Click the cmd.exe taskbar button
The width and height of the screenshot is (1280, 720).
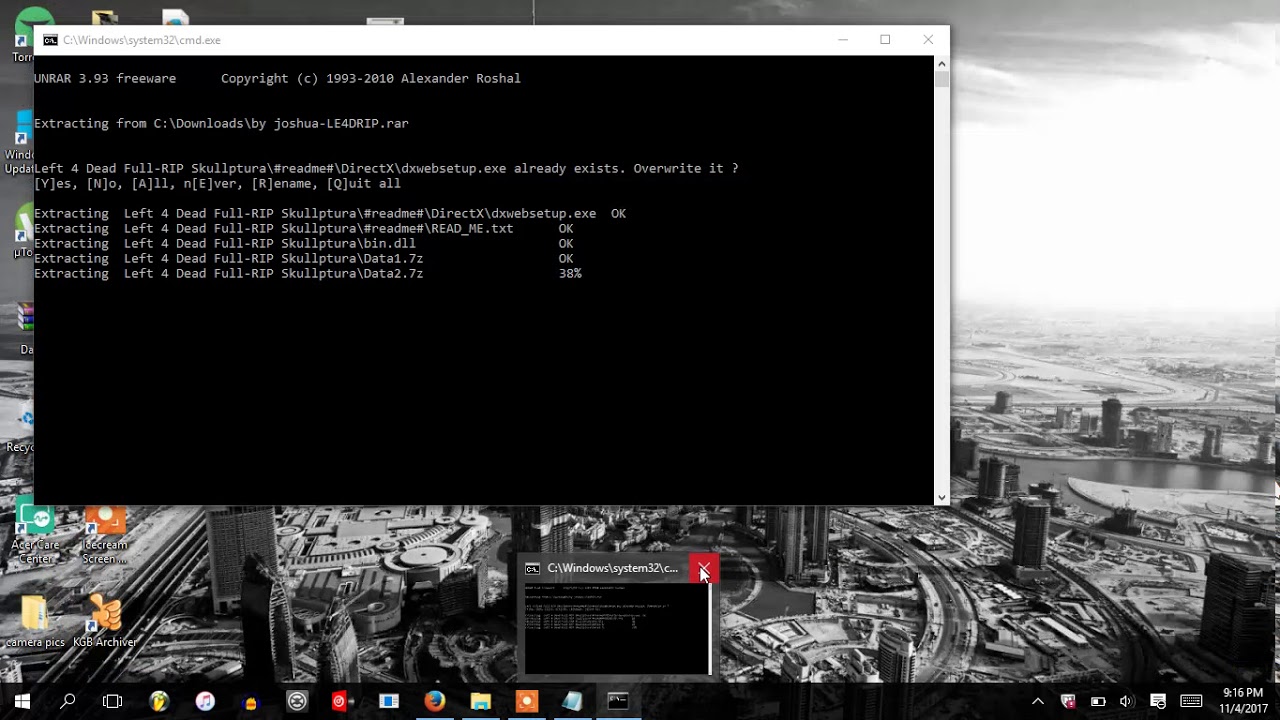coord(618,701)
